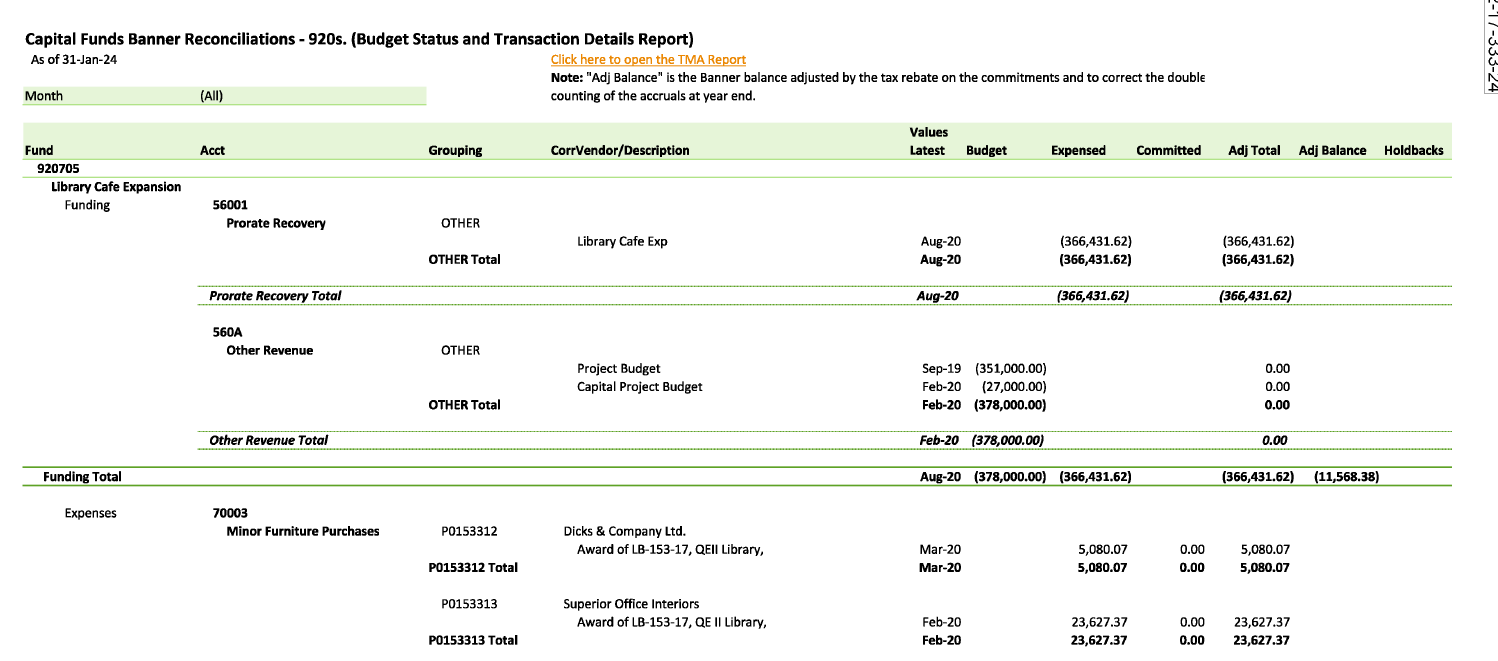Click the Adj Balance column header
Screen dimensions: 1498x661
click(x=1332, y=151)
